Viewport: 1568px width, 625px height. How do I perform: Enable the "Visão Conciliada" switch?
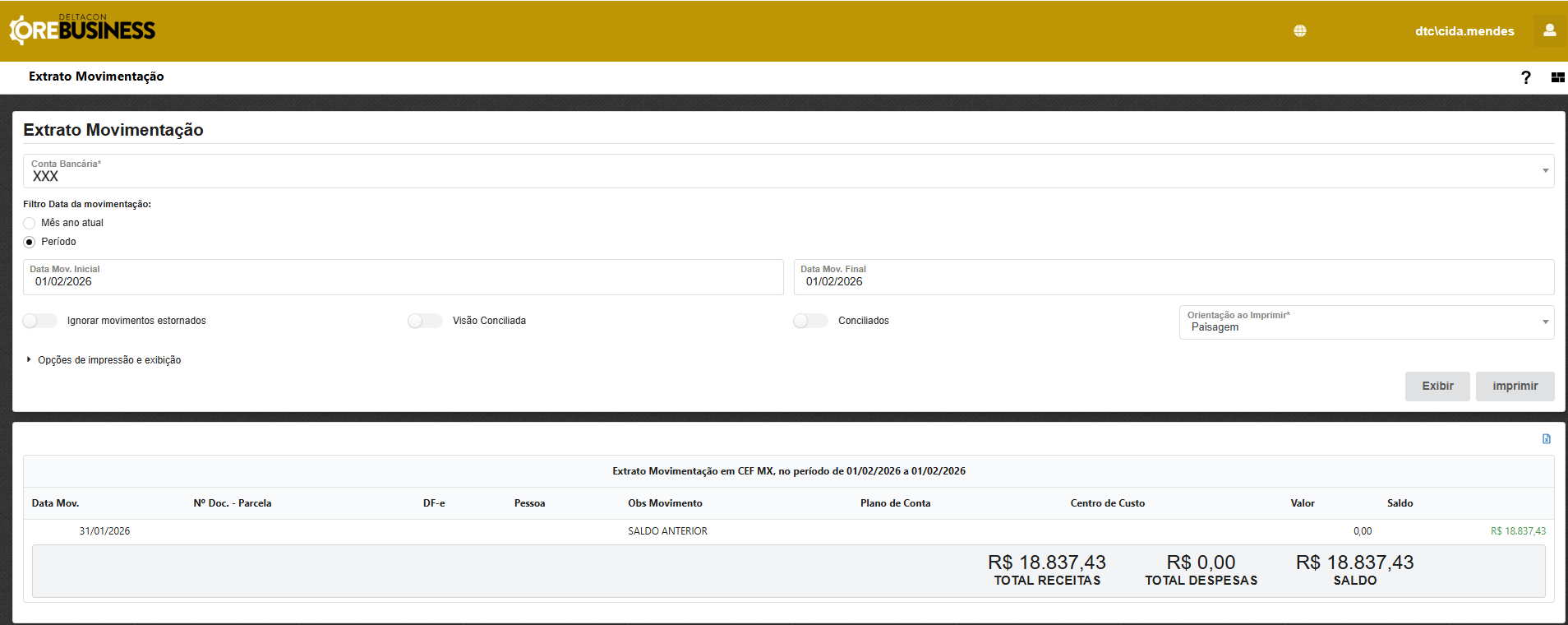(x=425, y=321)
